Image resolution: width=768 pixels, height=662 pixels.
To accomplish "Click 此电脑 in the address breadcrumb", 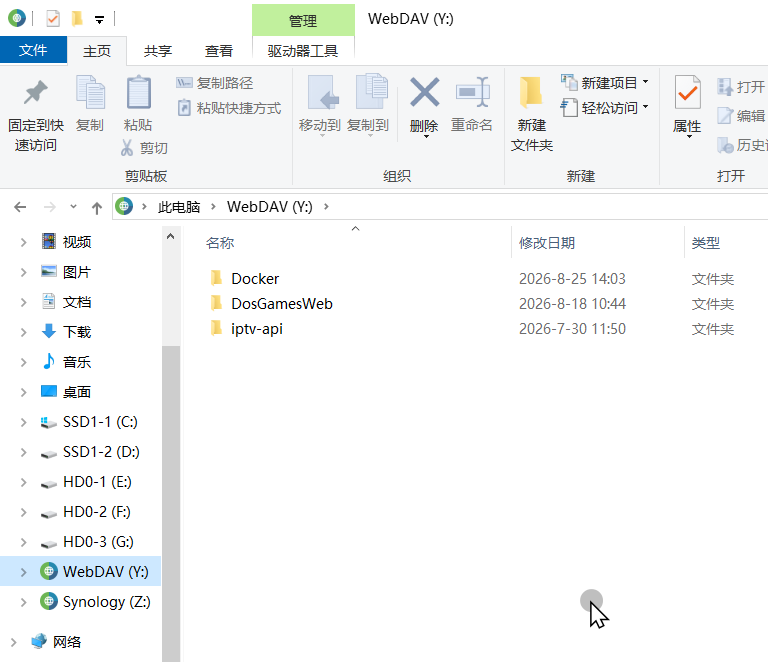I will [x=179, y=207].
